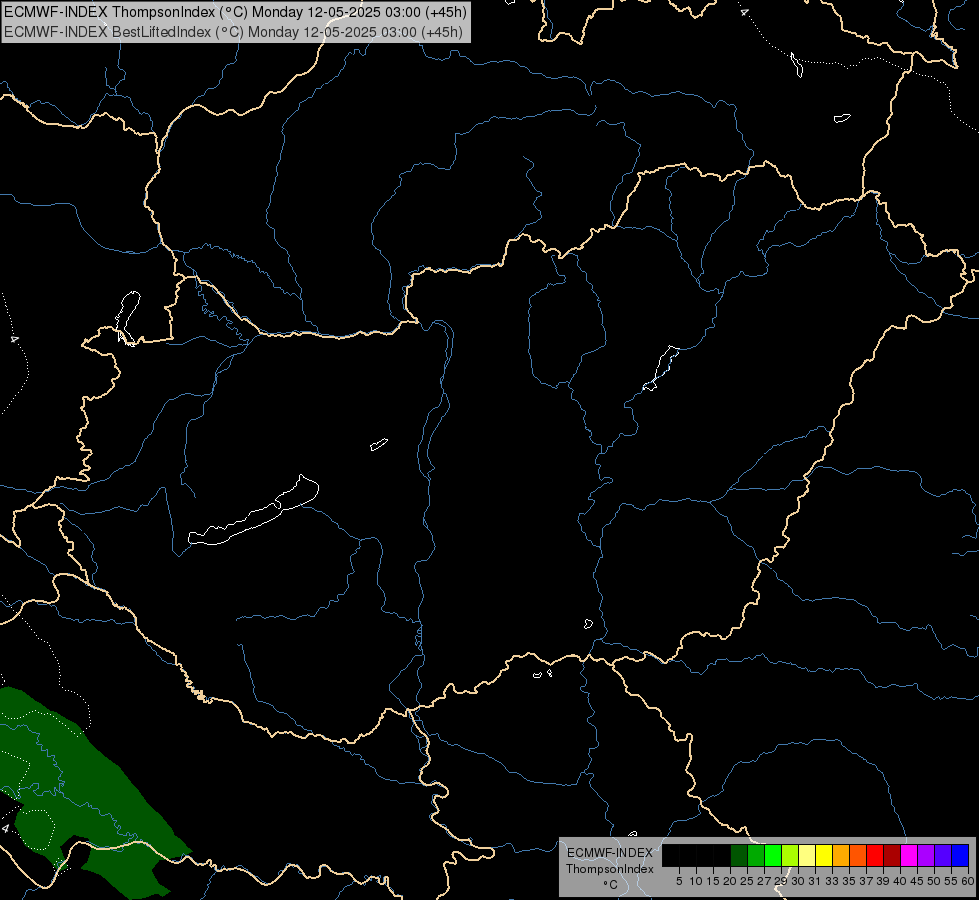Select the bright yellow 31-33 legend swatch

click(x=824, y=855)
